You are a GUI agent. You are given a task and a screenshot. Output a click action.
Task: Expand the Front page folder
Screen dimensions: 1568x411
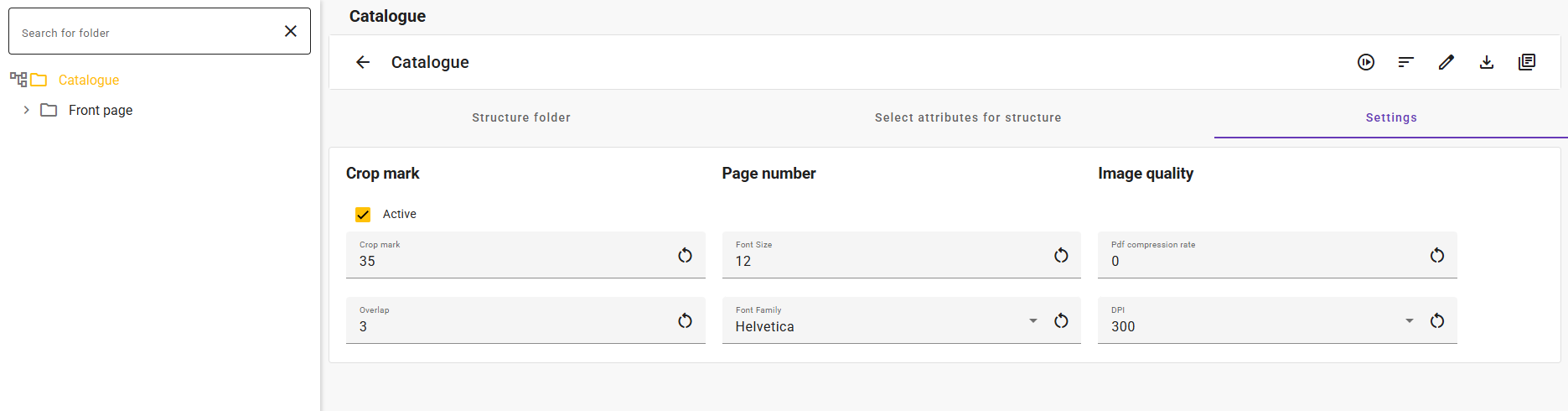(26, 110)
